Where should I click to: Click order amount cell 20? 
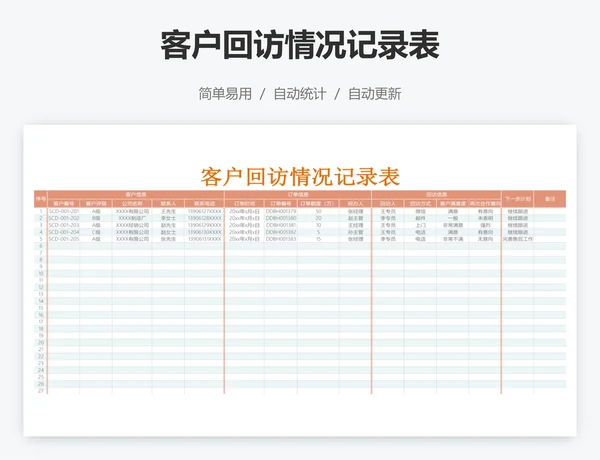318,218
